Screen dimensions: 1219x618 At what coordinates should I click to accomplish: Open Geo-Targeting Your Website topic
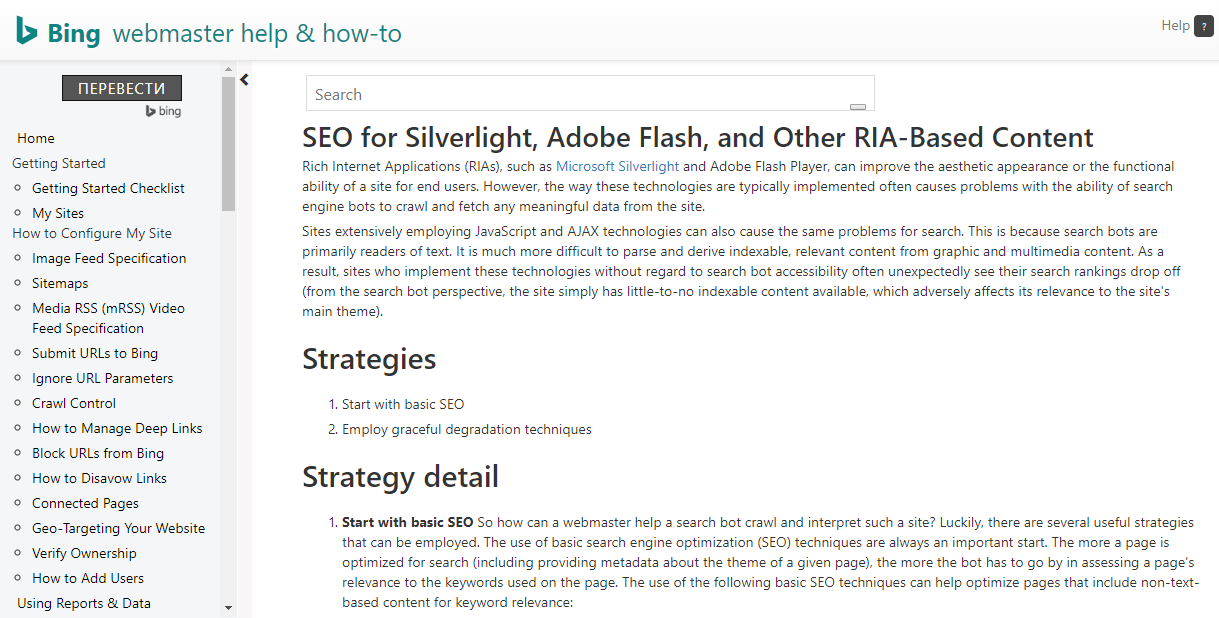118,528
